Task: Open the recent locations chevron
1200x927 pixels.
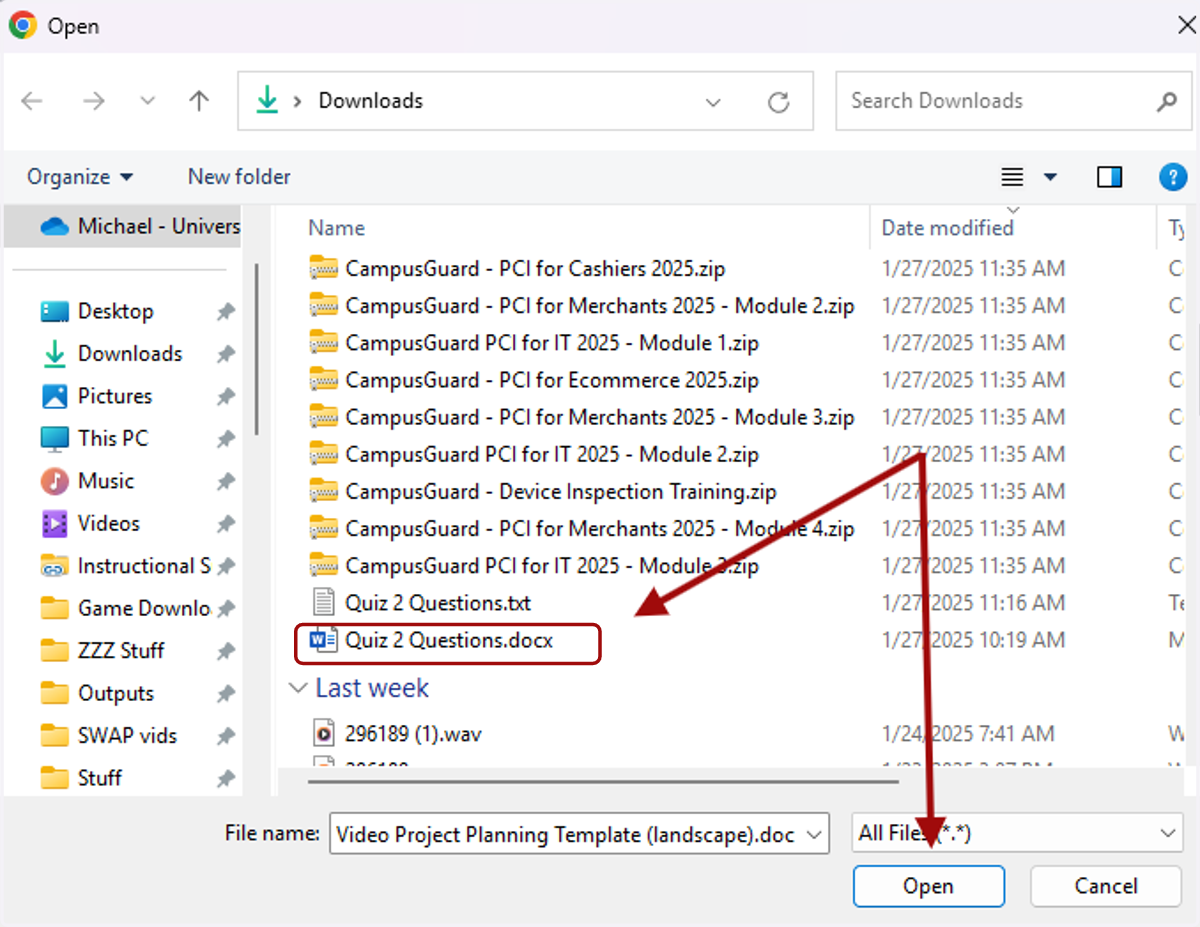Action: tap(148, 101)
